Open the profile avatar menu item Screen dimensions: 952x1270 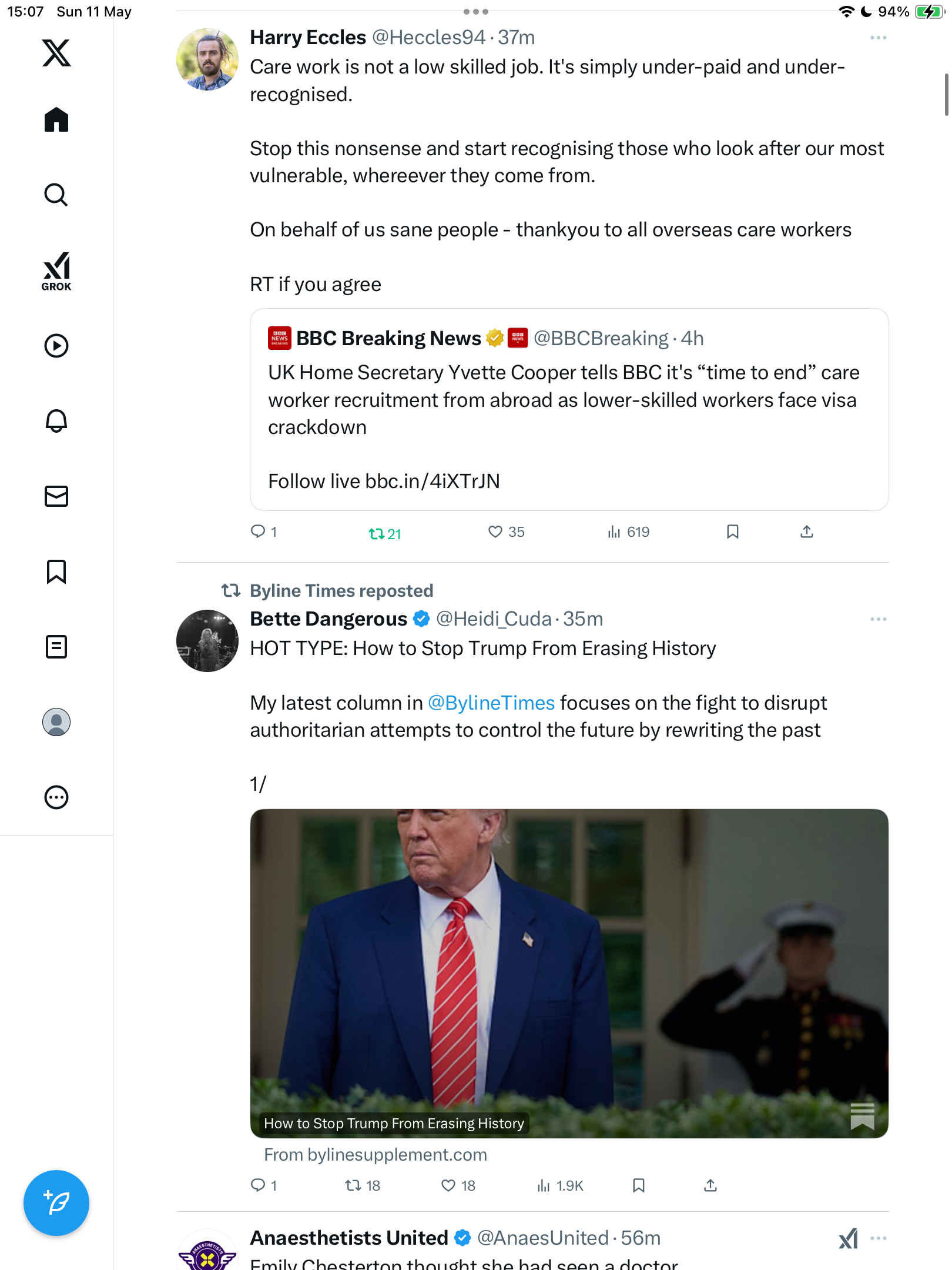click(56, 722)
